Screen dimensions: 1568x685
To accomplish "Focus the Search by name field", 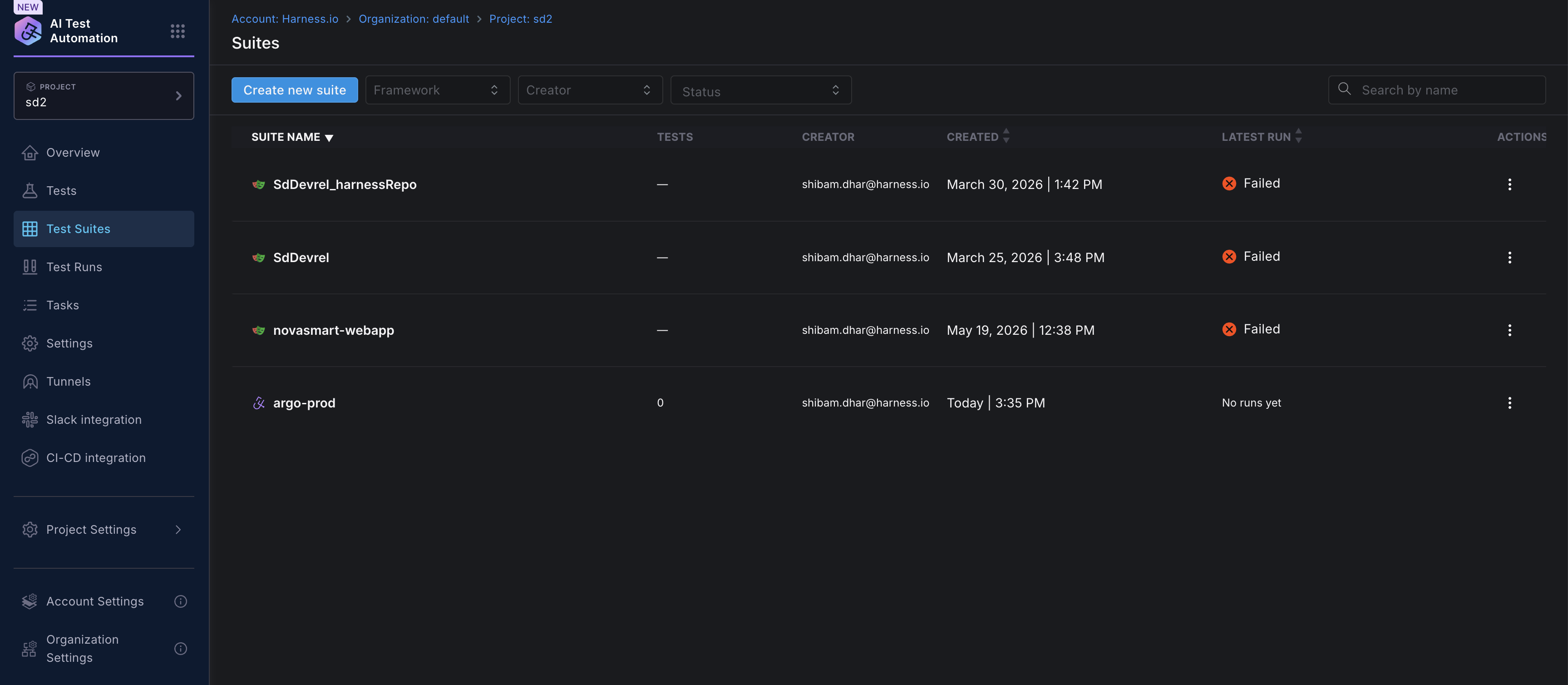I will (1436, 90).
